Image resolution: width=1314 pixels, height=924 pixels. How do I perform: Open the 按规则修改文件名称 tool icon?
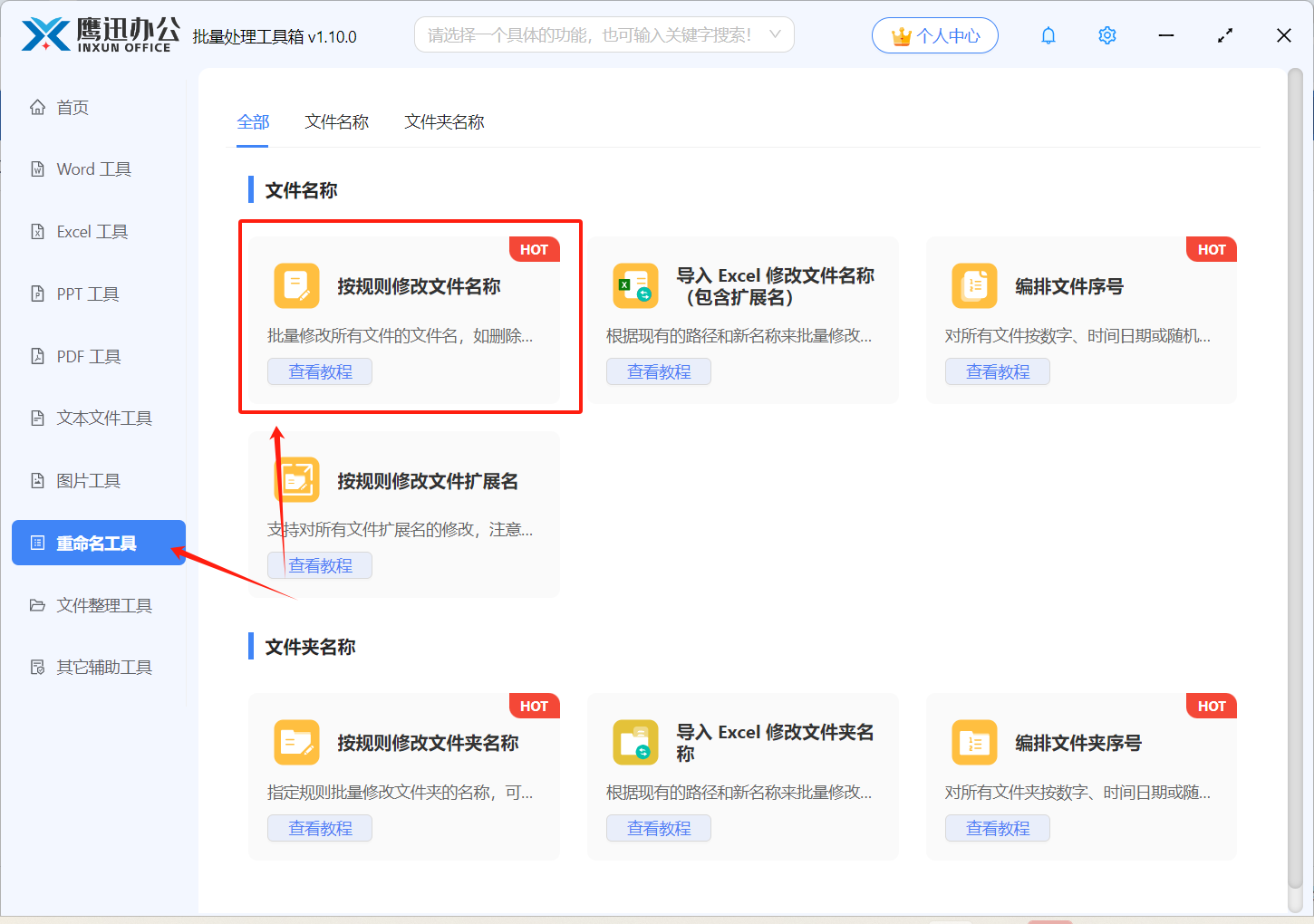click(x=295, y=285)
